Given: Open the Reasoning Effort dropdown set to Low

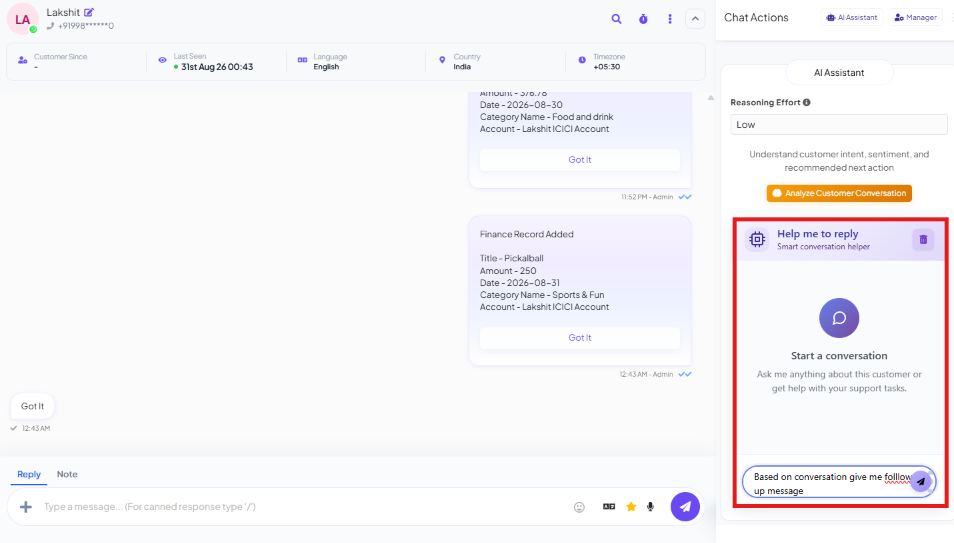Looking at the screenshot, I should point(838,125).
